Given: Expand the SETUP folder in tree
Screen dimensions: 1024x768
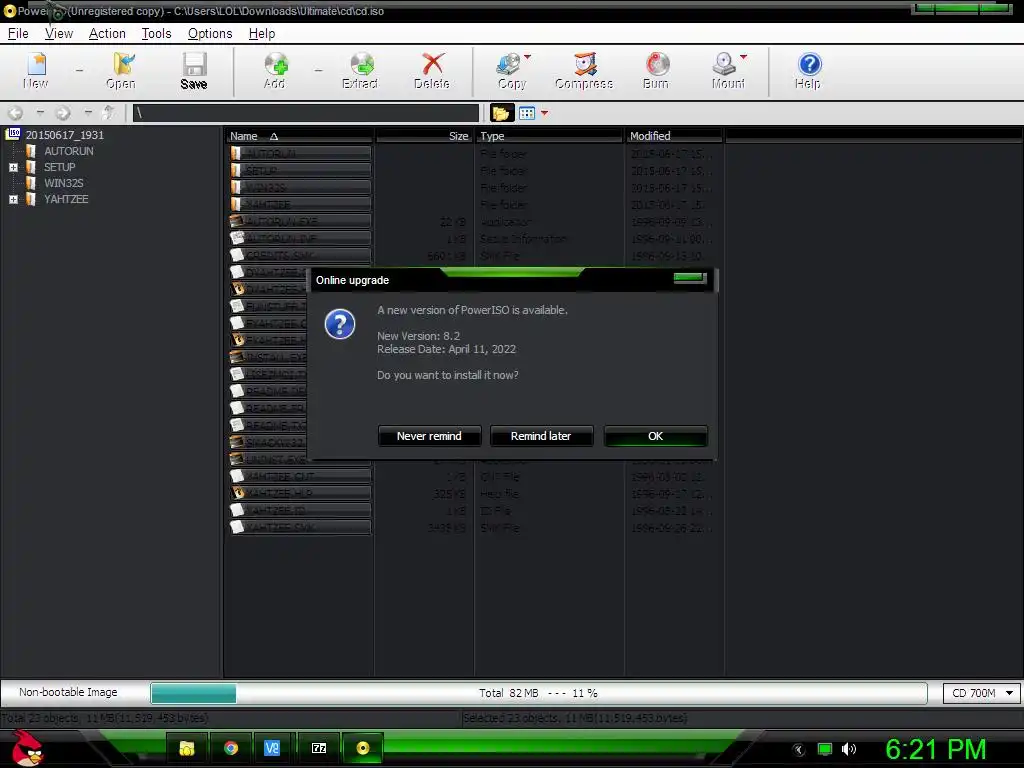Looking at the screenshot, I should click(x=13, y=167).
